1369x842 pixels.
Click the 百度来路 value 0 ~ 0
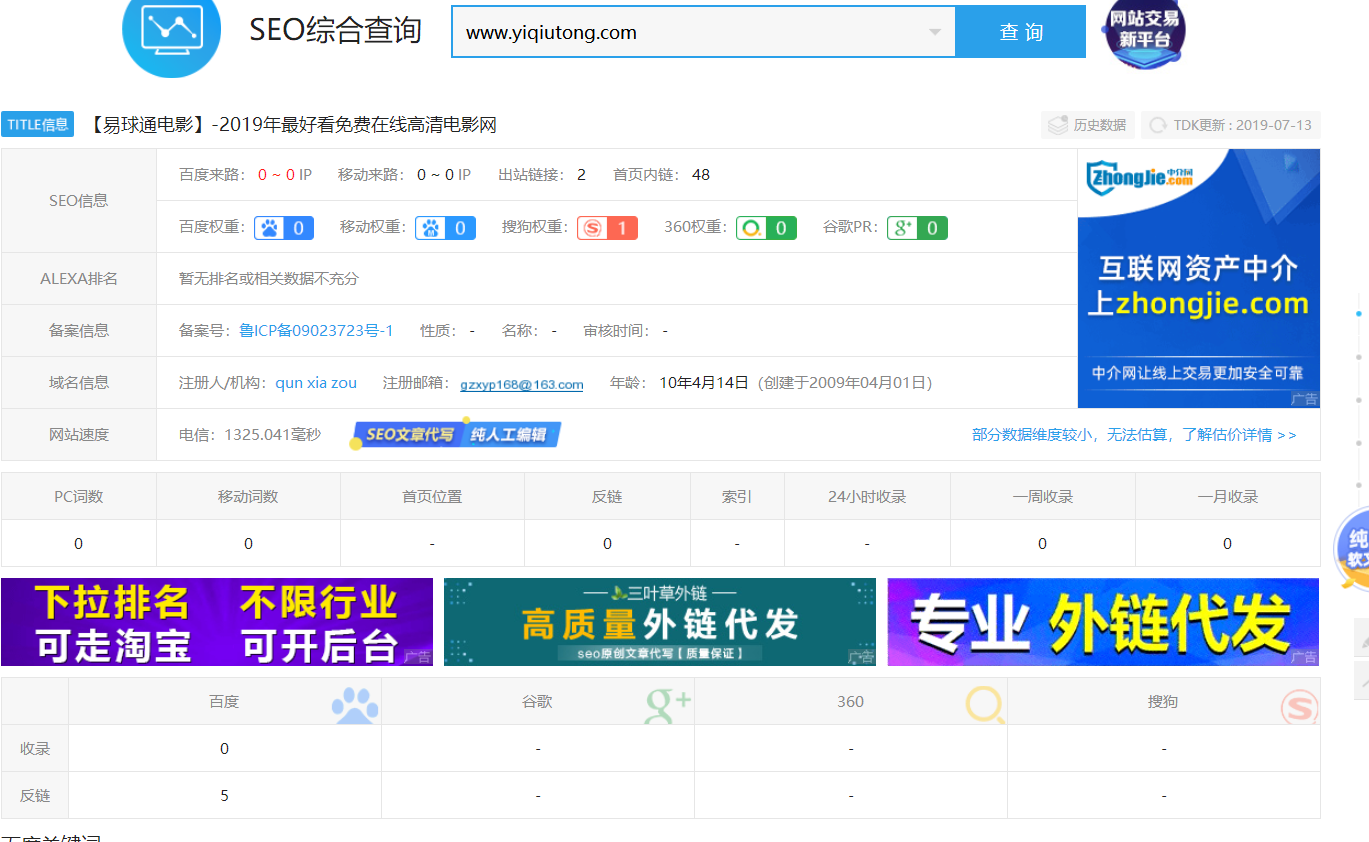277,175
